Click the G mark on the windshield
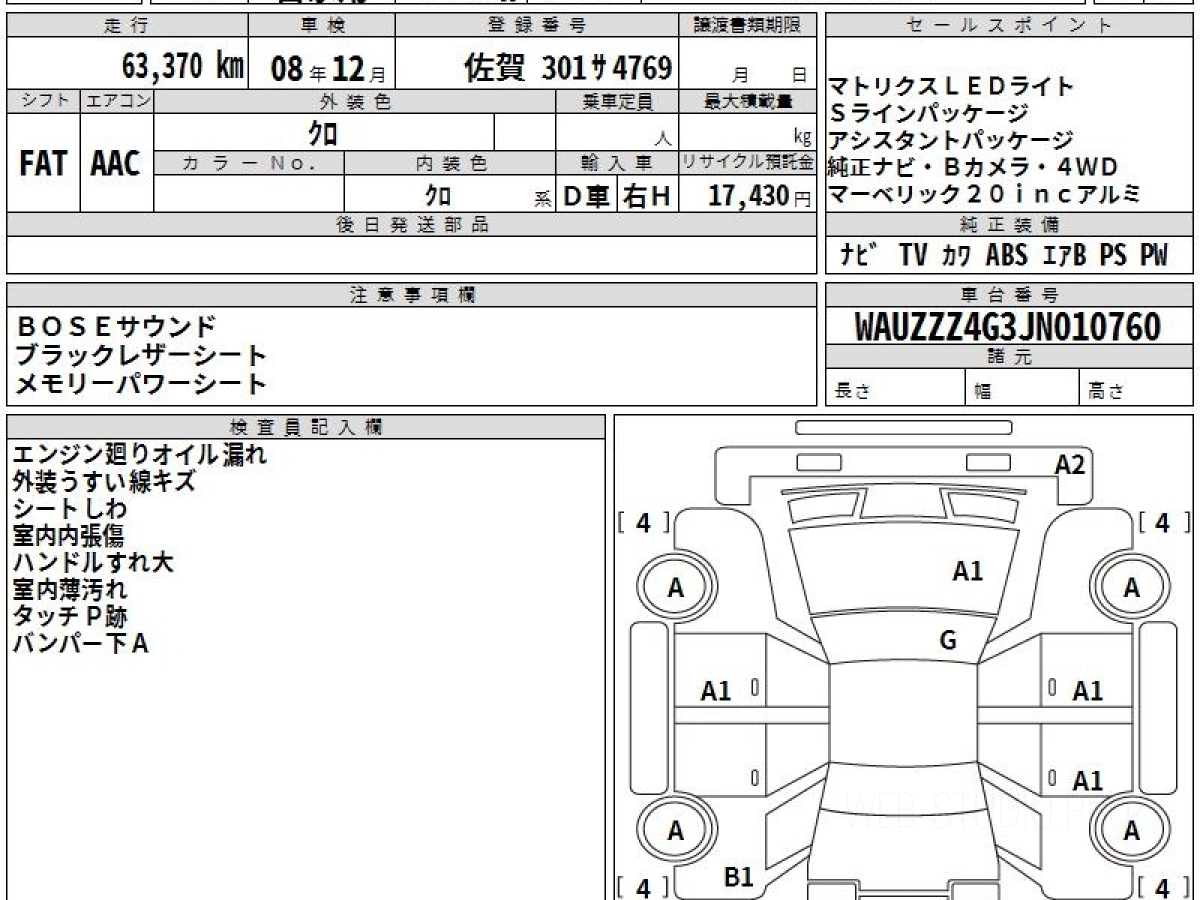1200x900 pixels. point(948,641)
